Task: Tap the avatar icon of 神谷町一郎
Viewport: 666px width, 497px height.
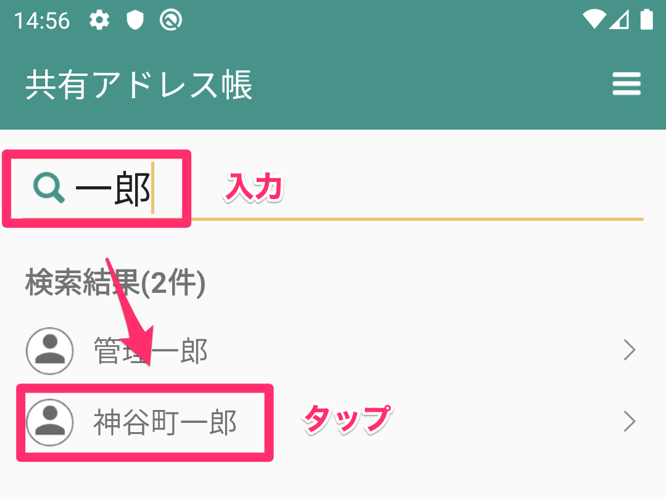Action: click(x=50, y=422)
